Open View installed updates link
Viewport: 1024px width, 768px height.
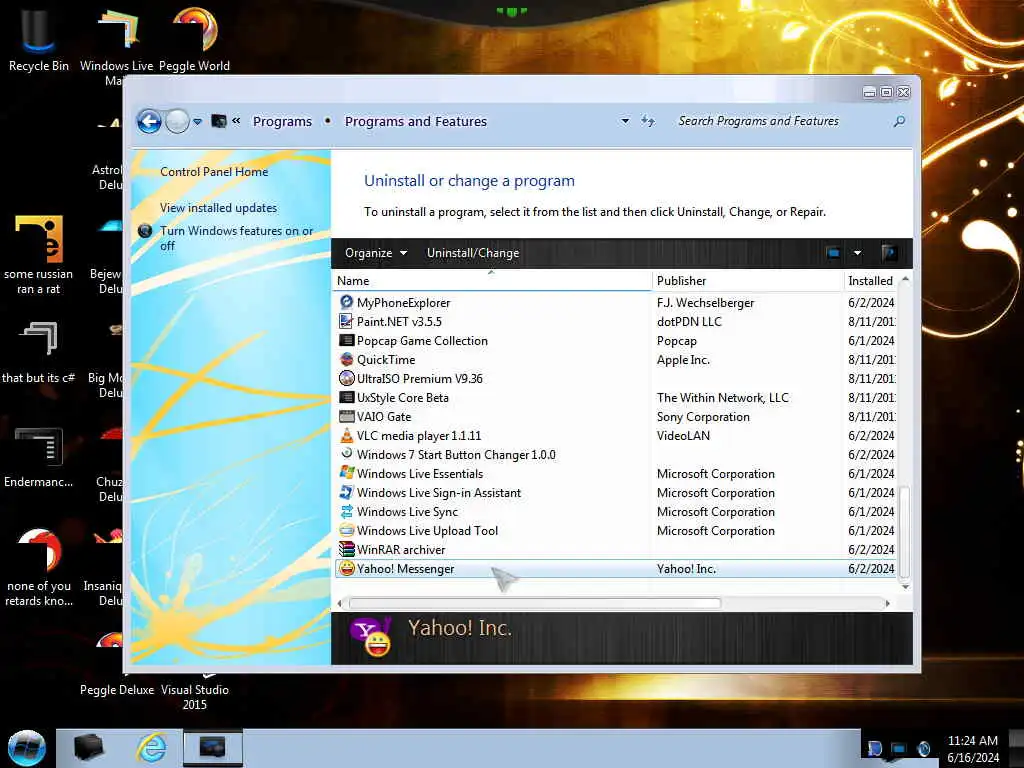coord(218,208)
